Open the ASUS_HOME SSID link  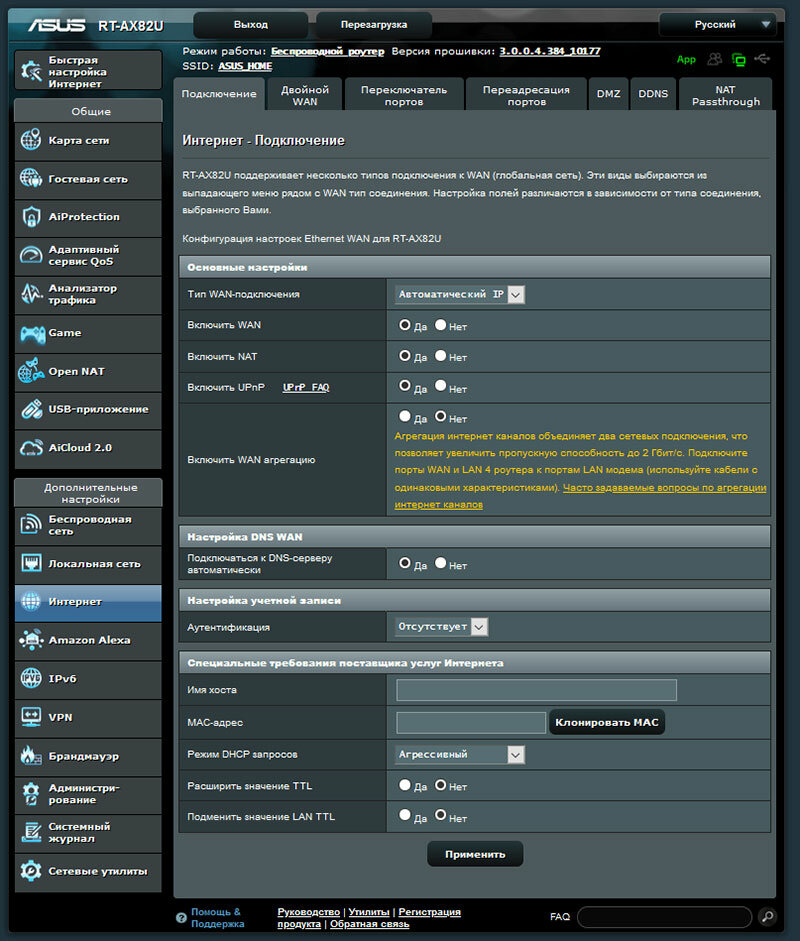coord(245,66)
